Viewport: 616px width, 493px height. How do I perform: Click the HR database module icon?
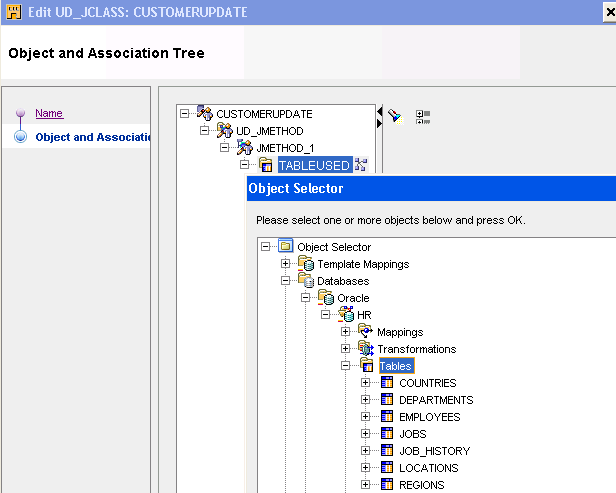pyautogui.click(x=346, y=315)
